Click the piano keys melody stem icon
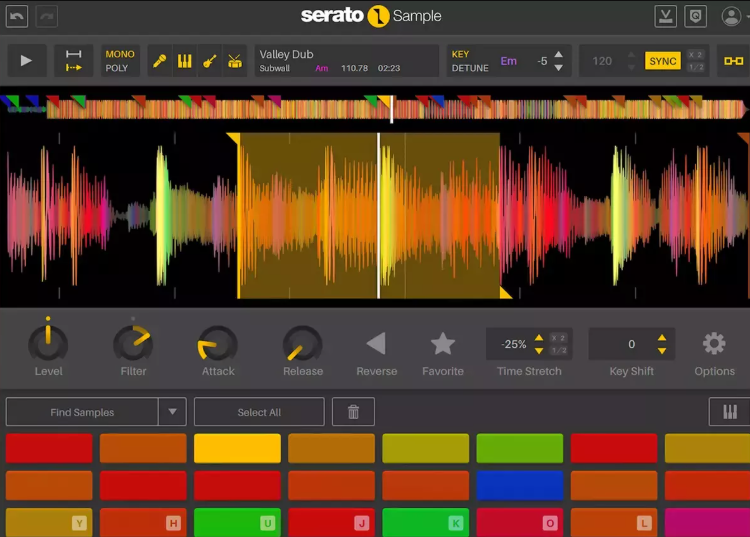This screenshot has height=537, width=750. coord(185,61)
